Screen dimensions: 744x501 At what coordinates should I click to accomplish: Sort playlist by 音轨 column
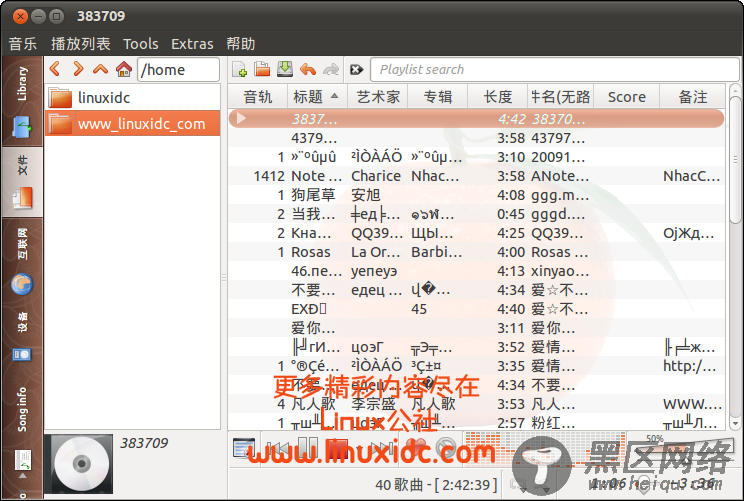coord(258,97)
